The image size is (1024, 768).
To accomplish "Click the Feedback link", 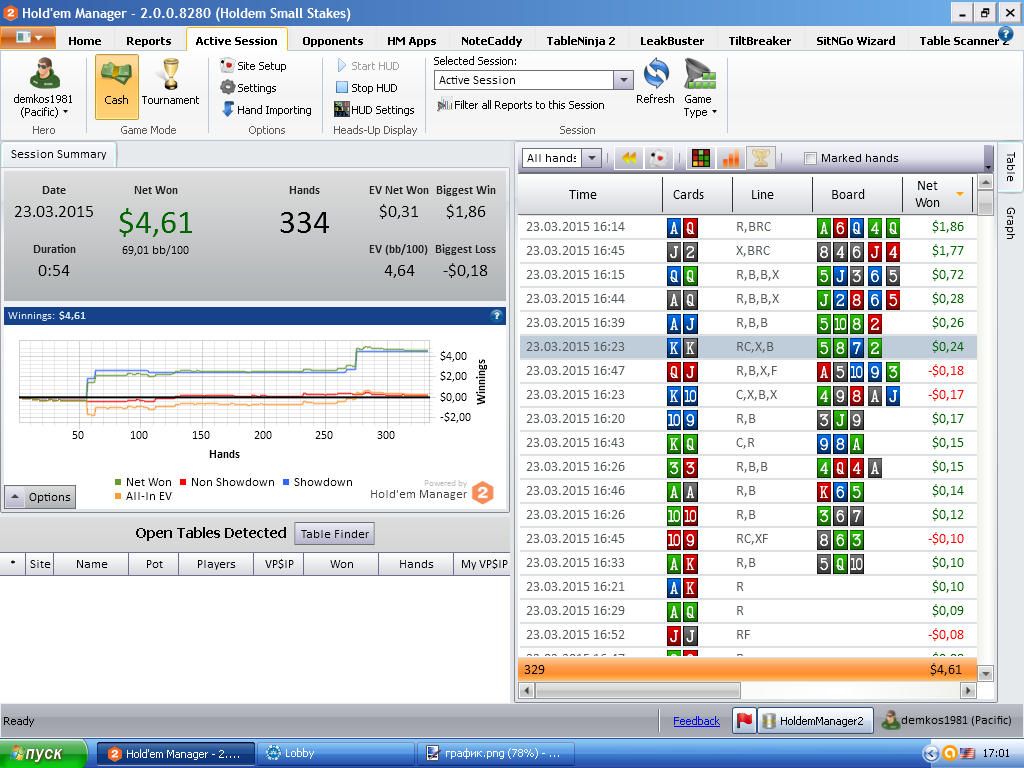I will tap(696, 721).
